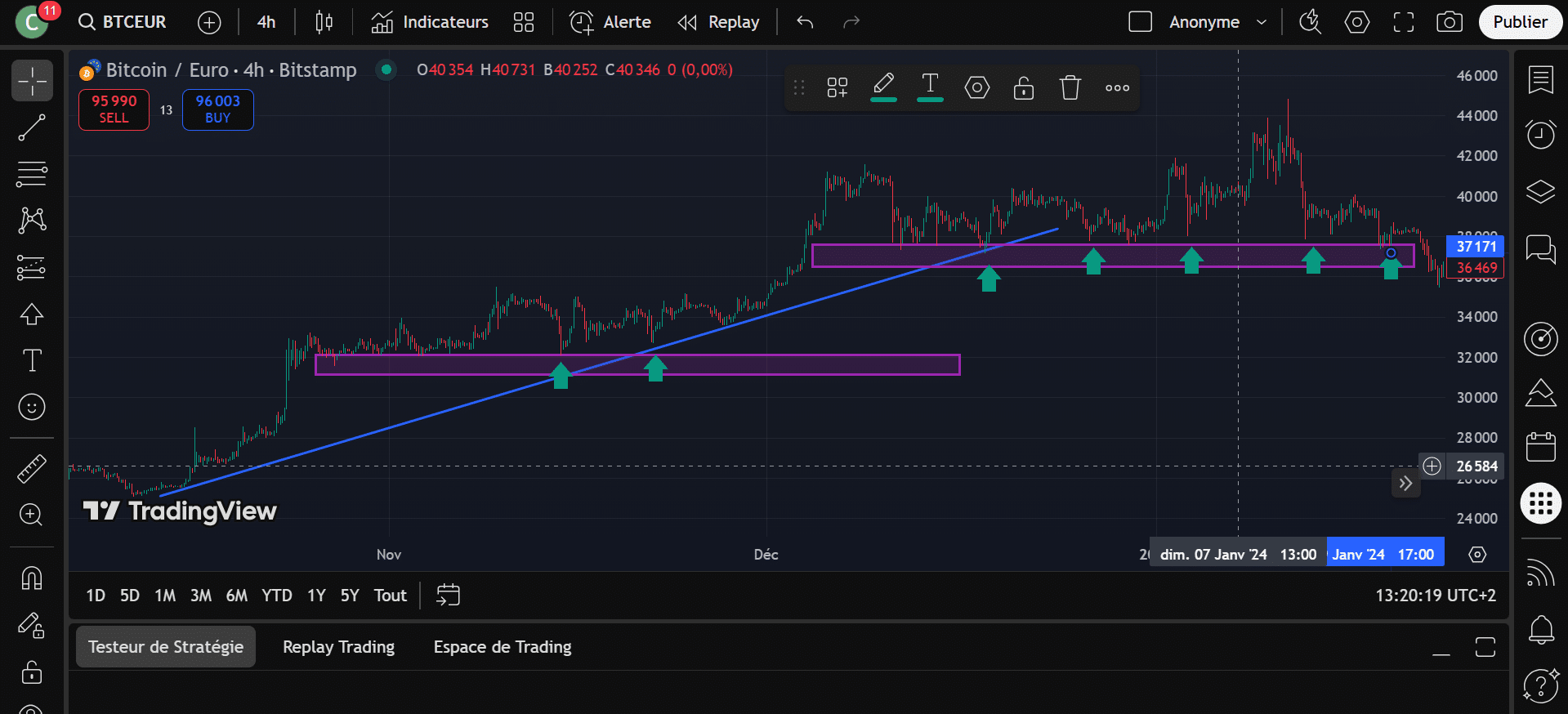The image size is (1568, 714).
Task: Open the candlestick chart type selector
Action: point(324,22)
